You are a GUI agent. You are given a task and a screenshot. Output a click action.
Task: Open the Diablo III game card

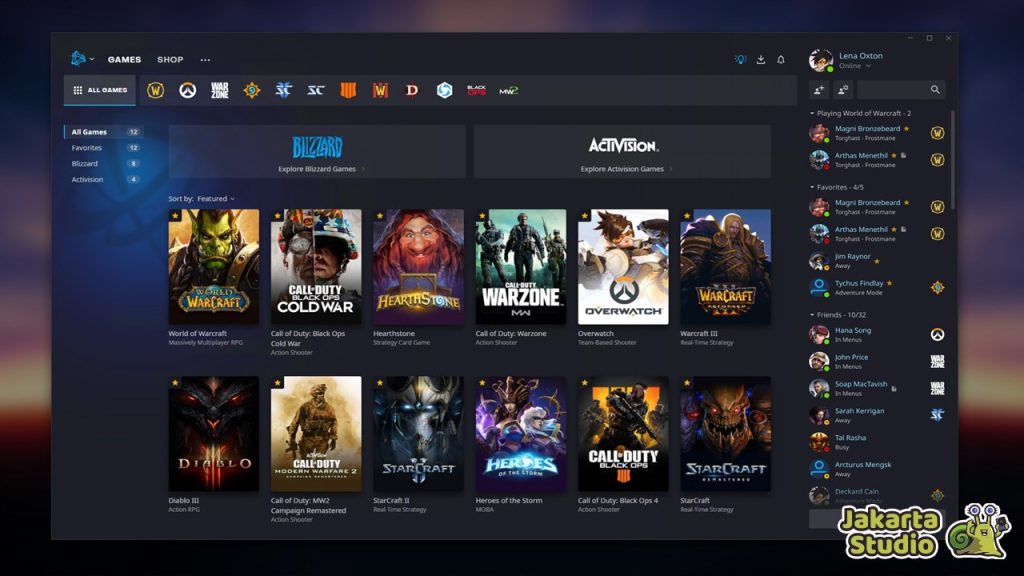[x=214, y=434]
